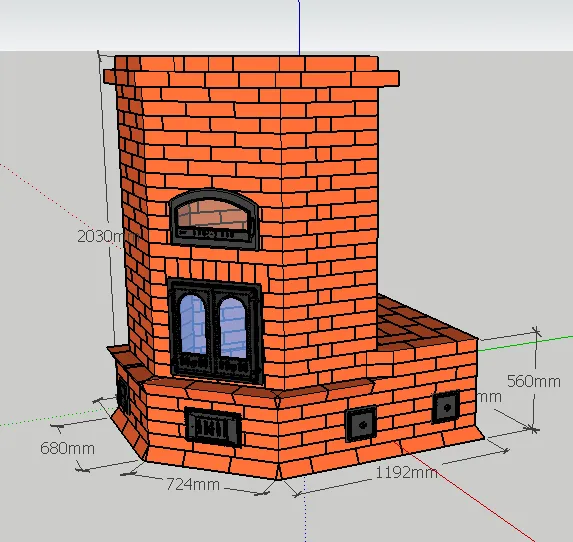Select the solid red axis line
573x542 pixels.
468,492
